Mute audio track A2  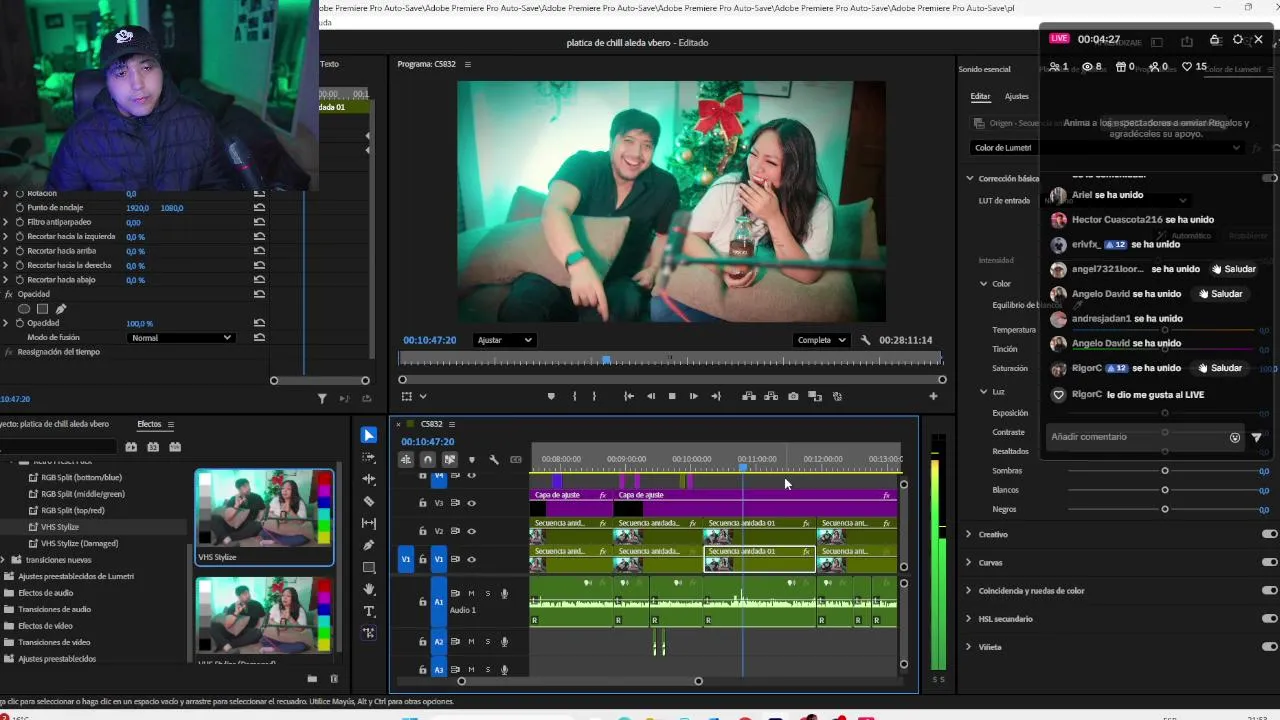point(471,642)
